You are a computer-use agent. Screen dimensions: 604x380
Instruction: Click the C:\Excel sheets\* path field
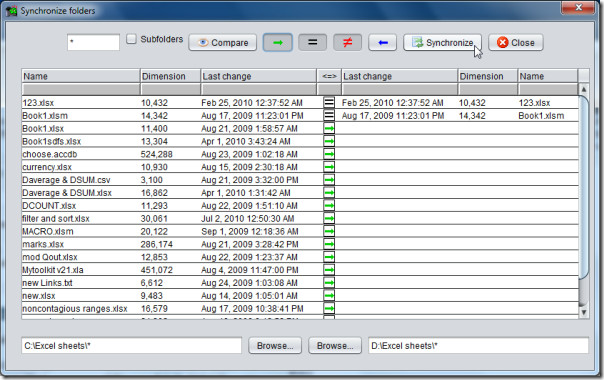coord(131,346)
